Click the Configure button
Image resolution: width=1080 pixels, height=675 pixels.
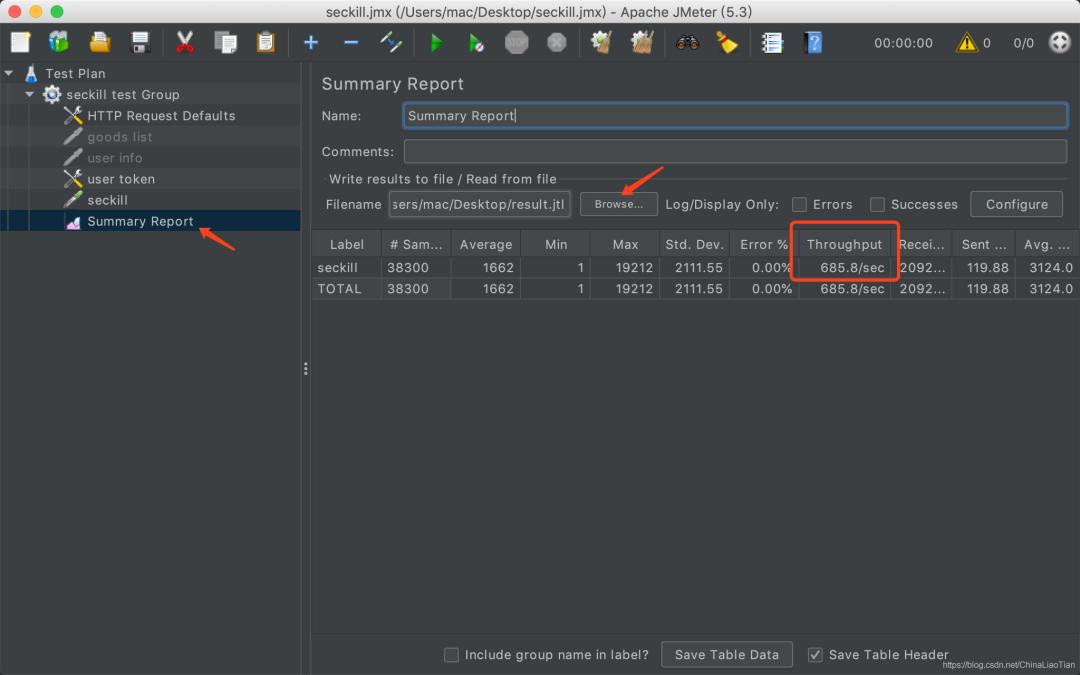[1017, 205]
